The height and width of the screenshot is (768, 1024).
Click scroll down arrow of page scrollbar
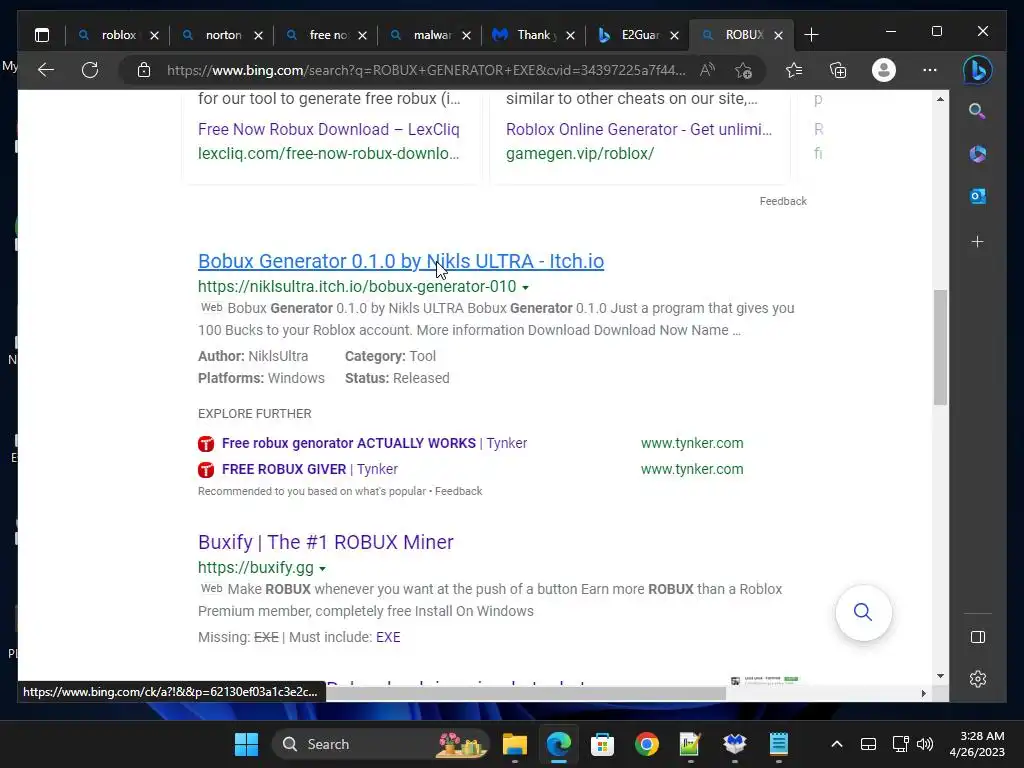coord(940,676)
